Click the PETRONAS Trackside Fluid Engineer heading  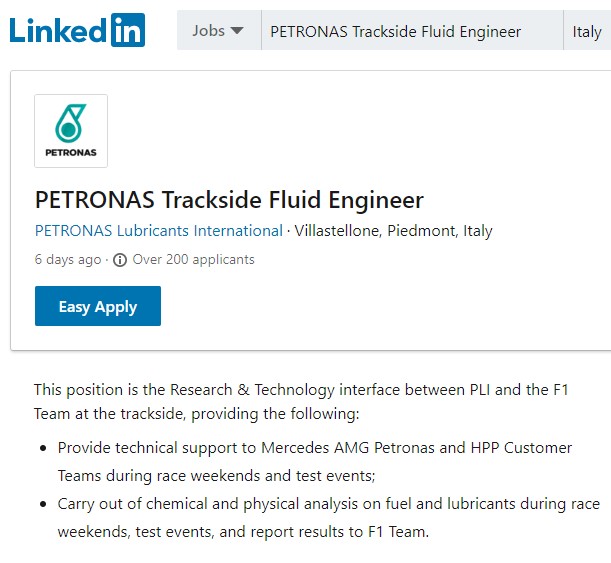pos(229,200)
